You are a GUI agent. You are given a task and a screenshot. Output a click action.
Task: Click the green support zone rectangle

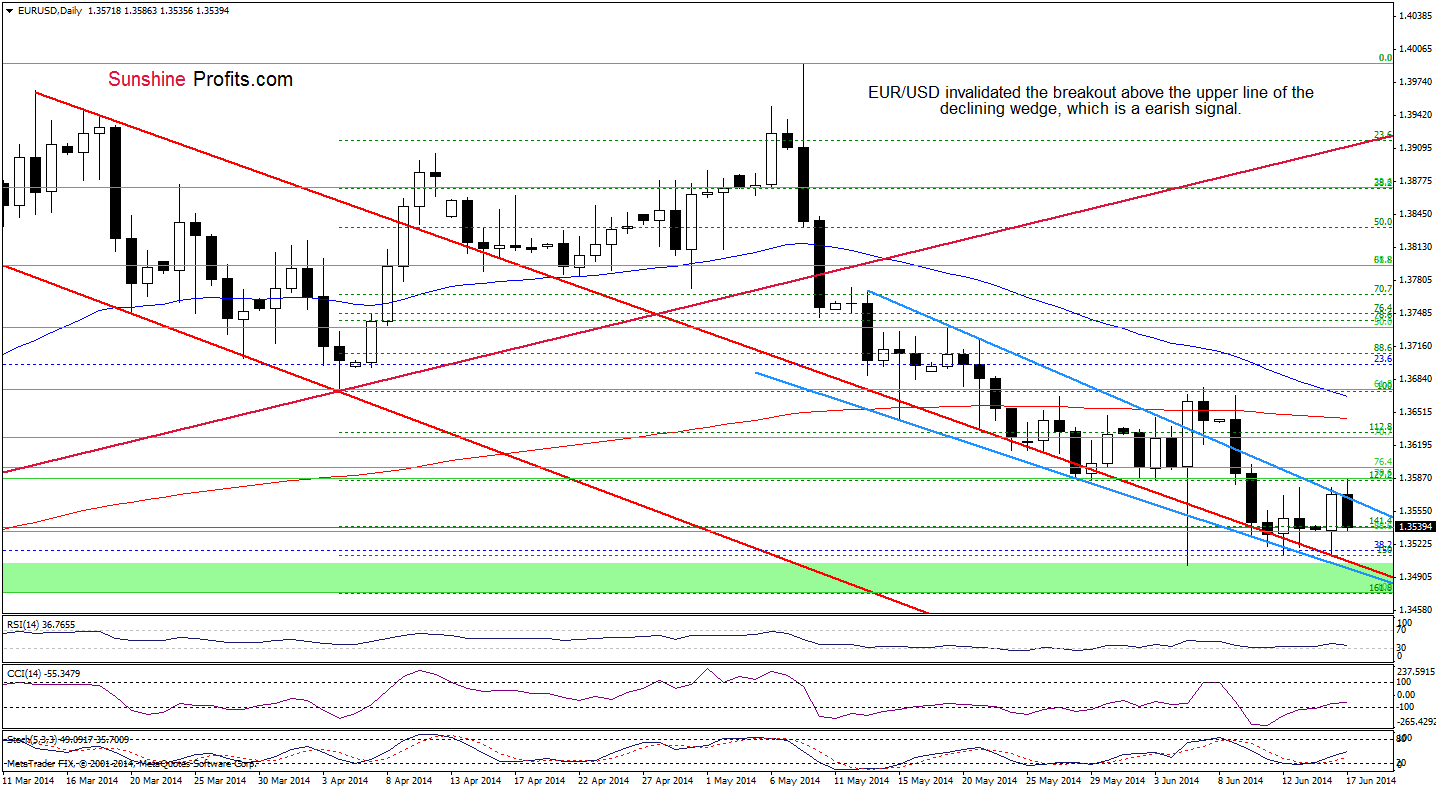(697, 577)
